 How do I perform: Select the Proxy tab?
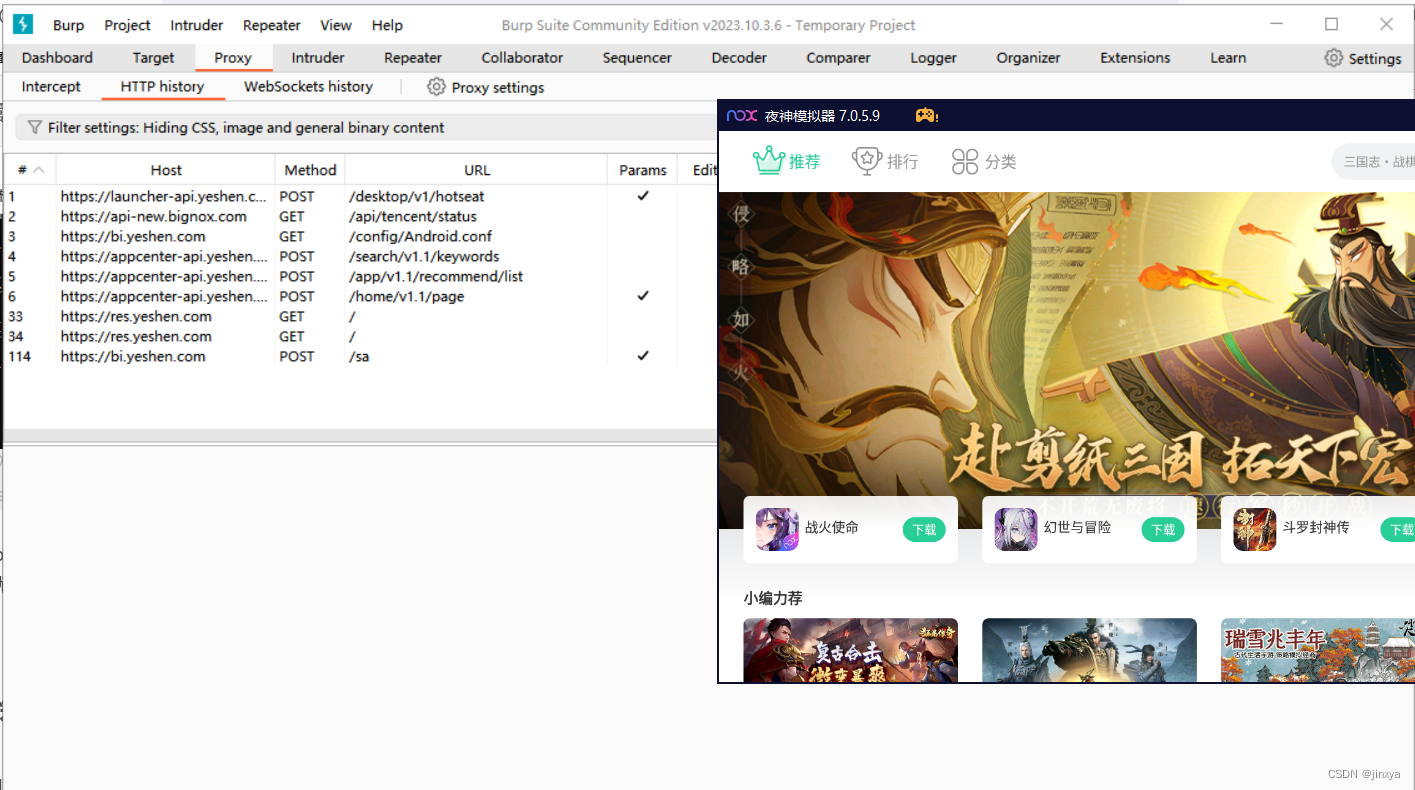point(233,58)
